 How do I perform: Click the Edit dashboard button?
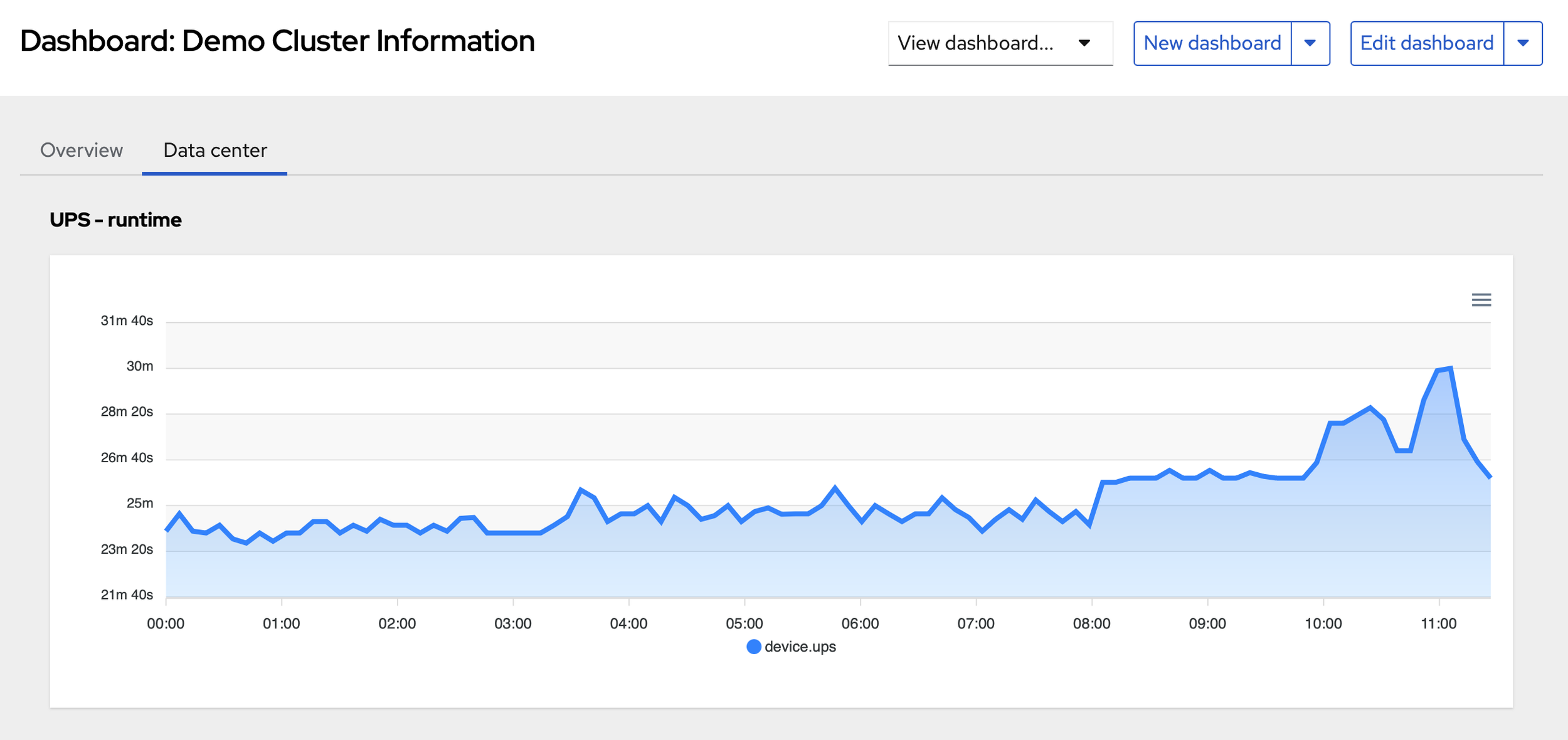[1427, 43]
